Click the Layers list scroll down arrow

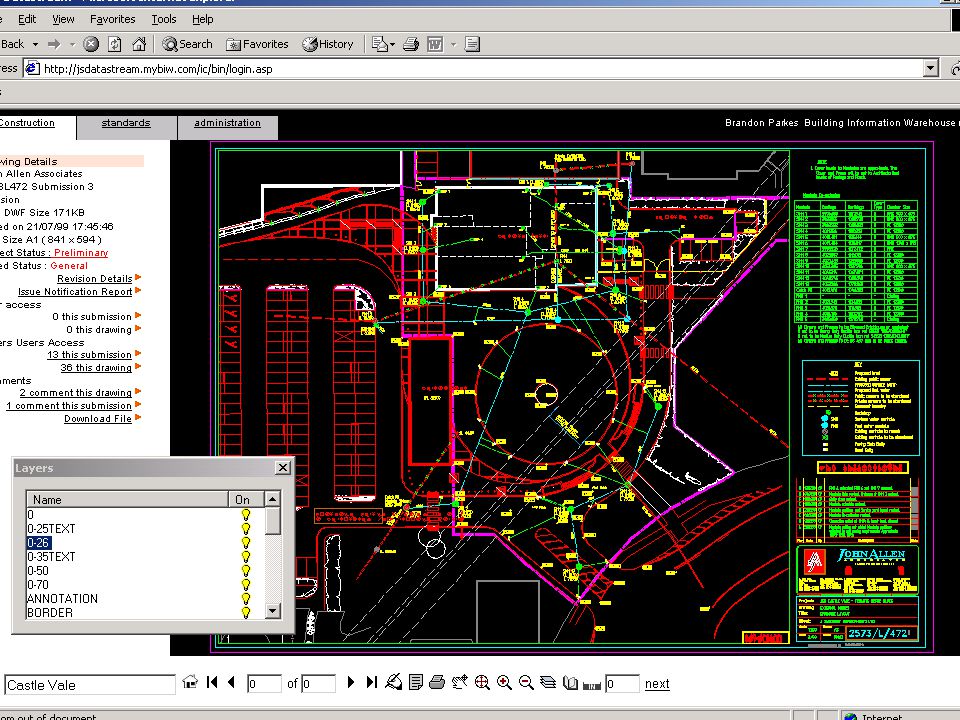coord(273,611)
